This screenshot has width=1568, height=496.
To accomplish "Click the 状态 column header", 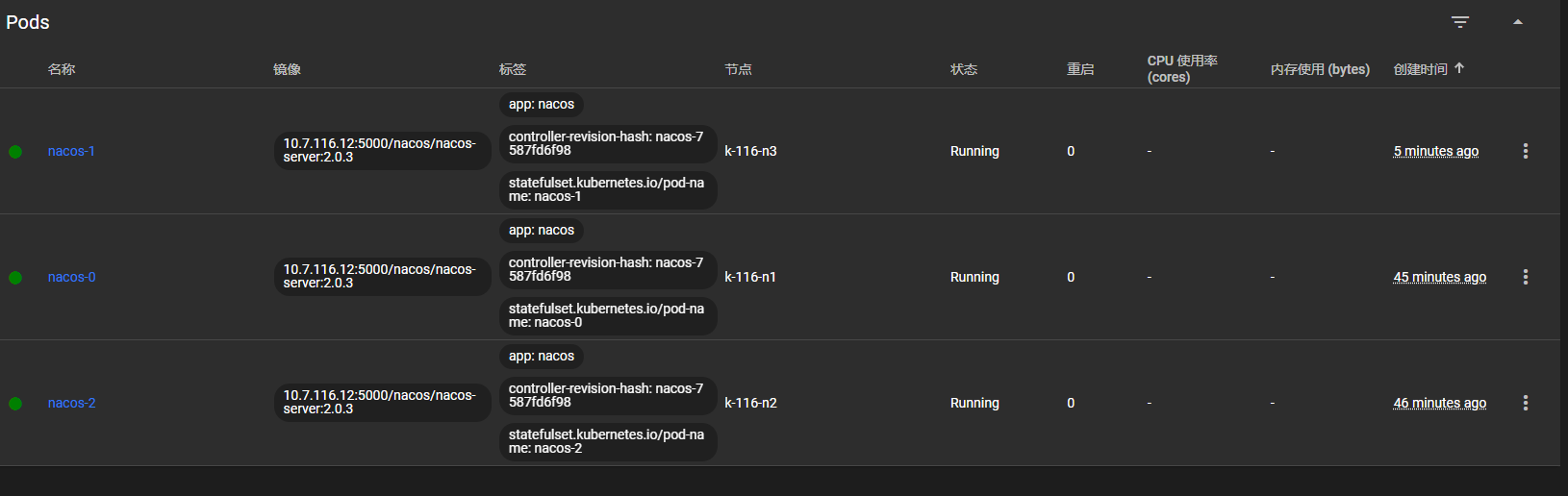I will click(x=964, y=69).
